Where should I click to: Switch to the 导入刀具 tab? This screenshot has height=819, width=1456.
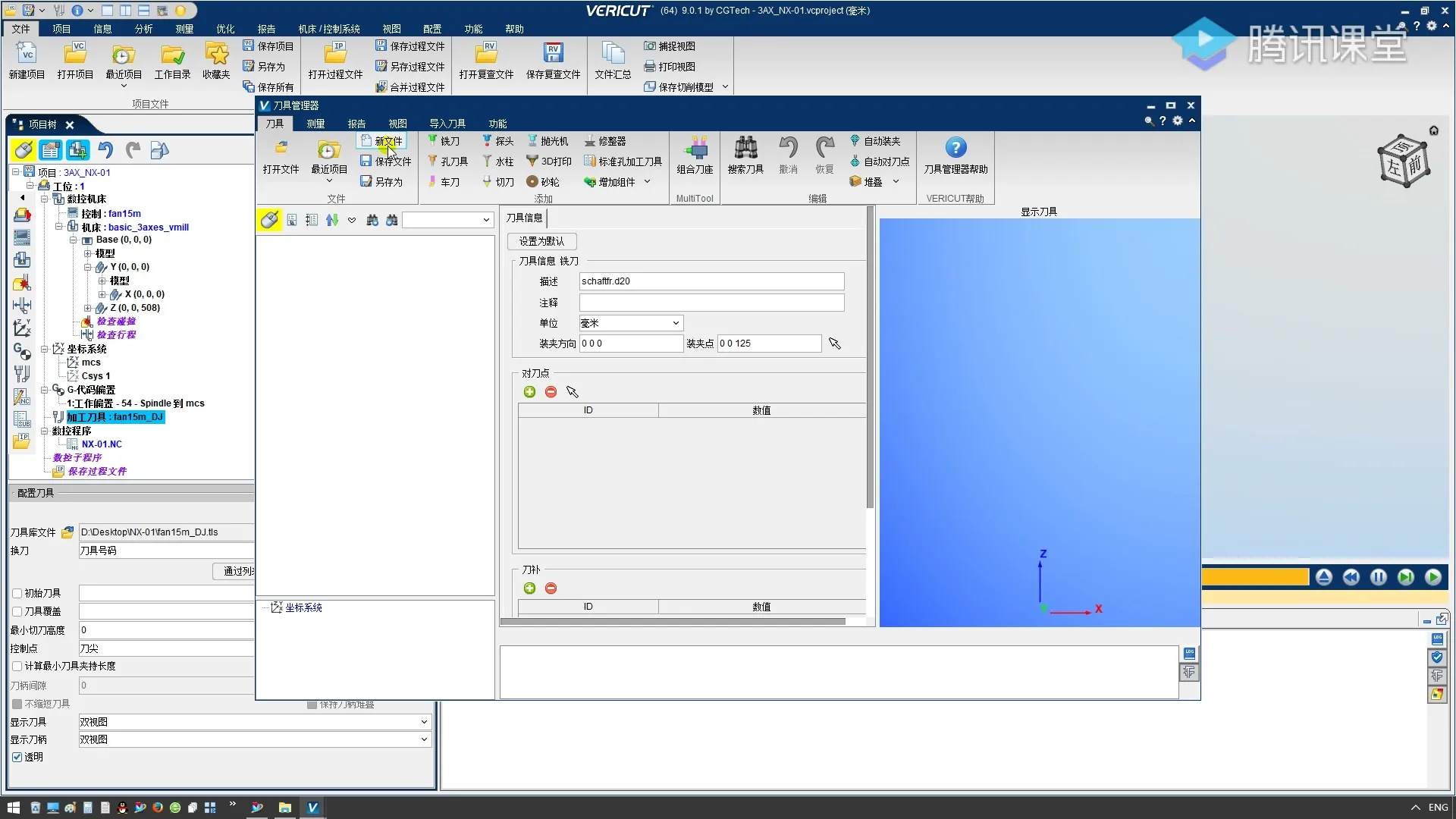pyautogui.click(x=447, y=124)
